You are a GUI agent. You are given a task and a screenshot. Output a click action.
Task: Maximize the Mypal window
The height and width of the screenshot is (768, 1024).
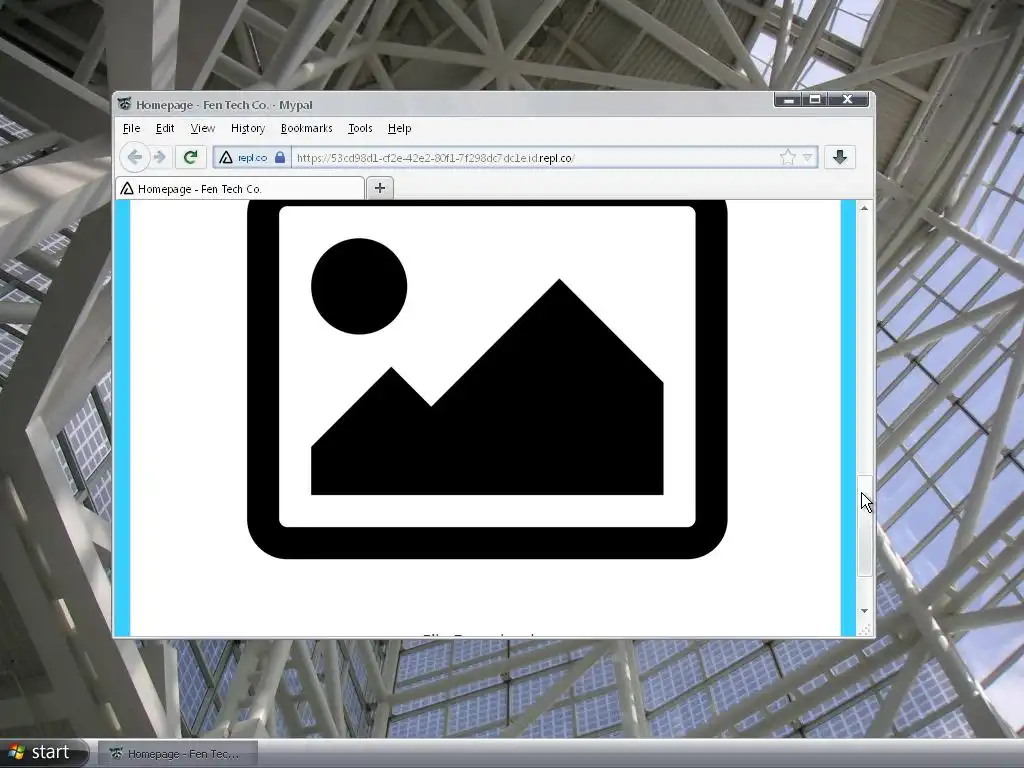click(815, 99)
